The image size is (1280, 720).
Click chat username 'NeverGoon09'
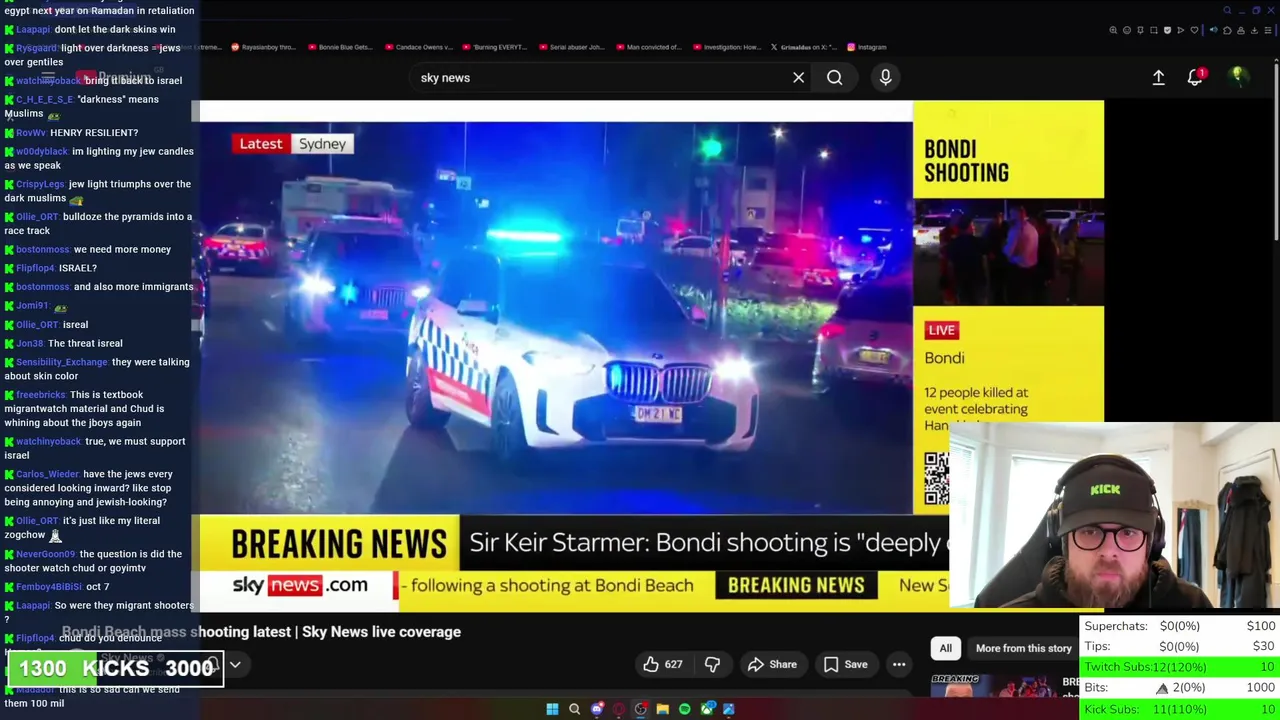(46, 554)
